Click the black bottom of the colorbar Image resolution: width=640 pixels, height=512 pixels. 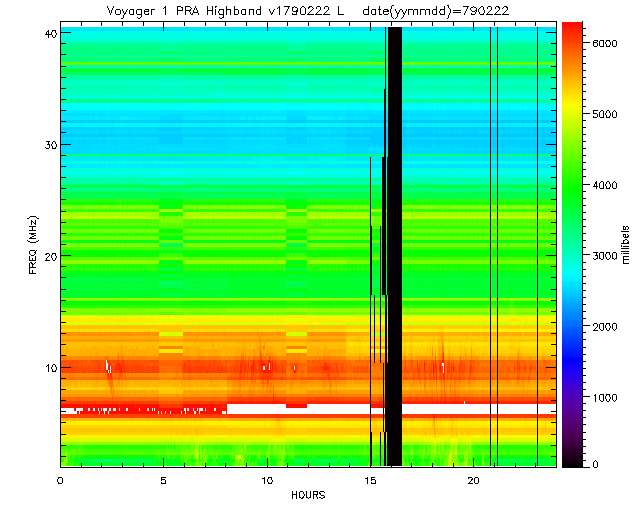(x=573, y=462)
